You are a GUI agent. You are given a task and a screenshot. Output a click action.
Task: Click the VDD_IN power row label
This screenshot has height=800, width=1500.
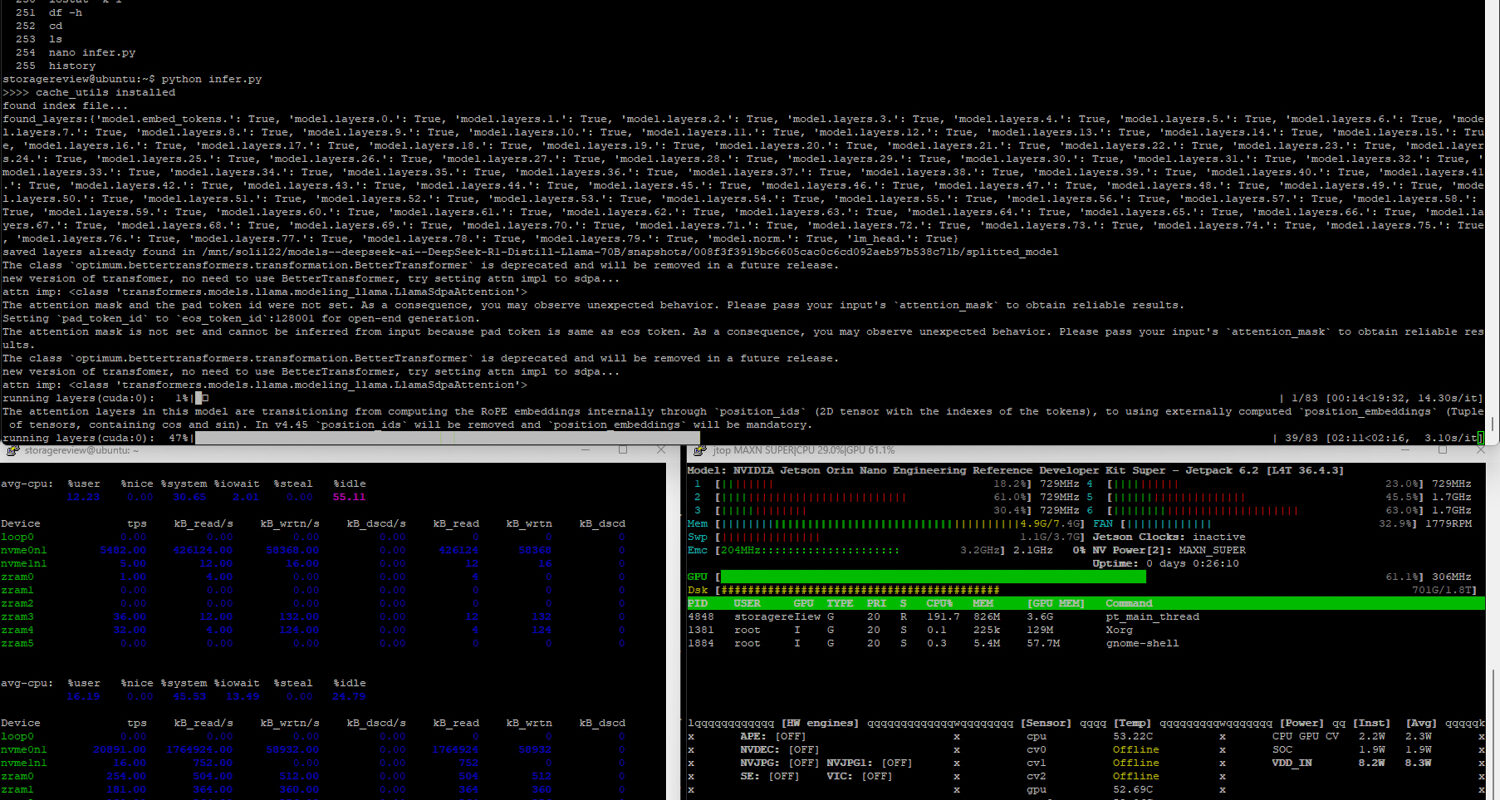tap(1294, 763)
